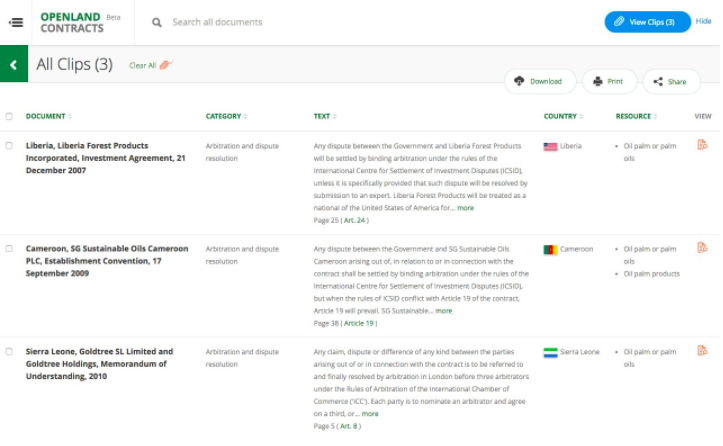Click the Share network icon

click(x=658, y=82)
